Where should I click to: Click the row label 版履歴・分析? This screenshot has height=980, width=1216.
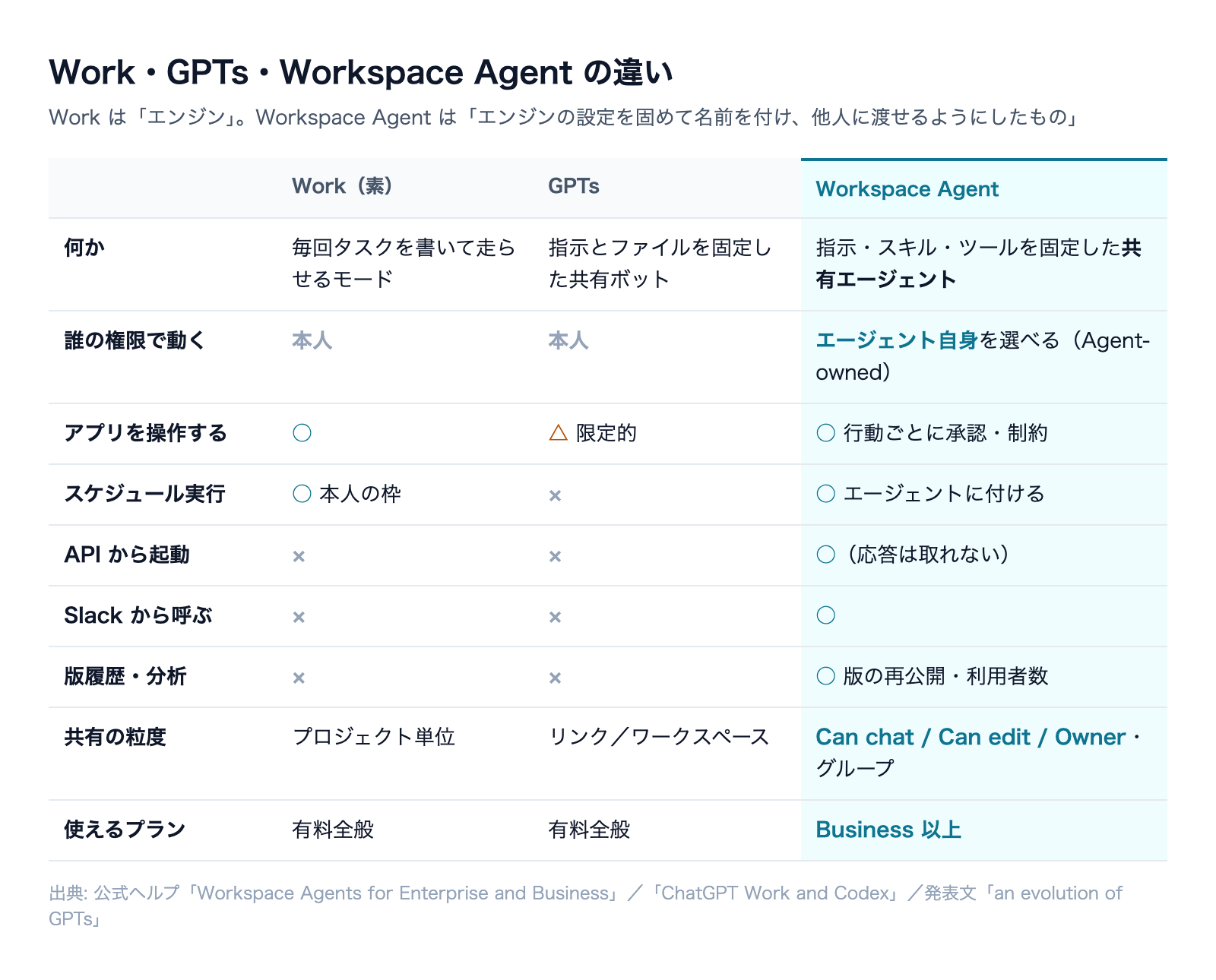tap(125, 676)
